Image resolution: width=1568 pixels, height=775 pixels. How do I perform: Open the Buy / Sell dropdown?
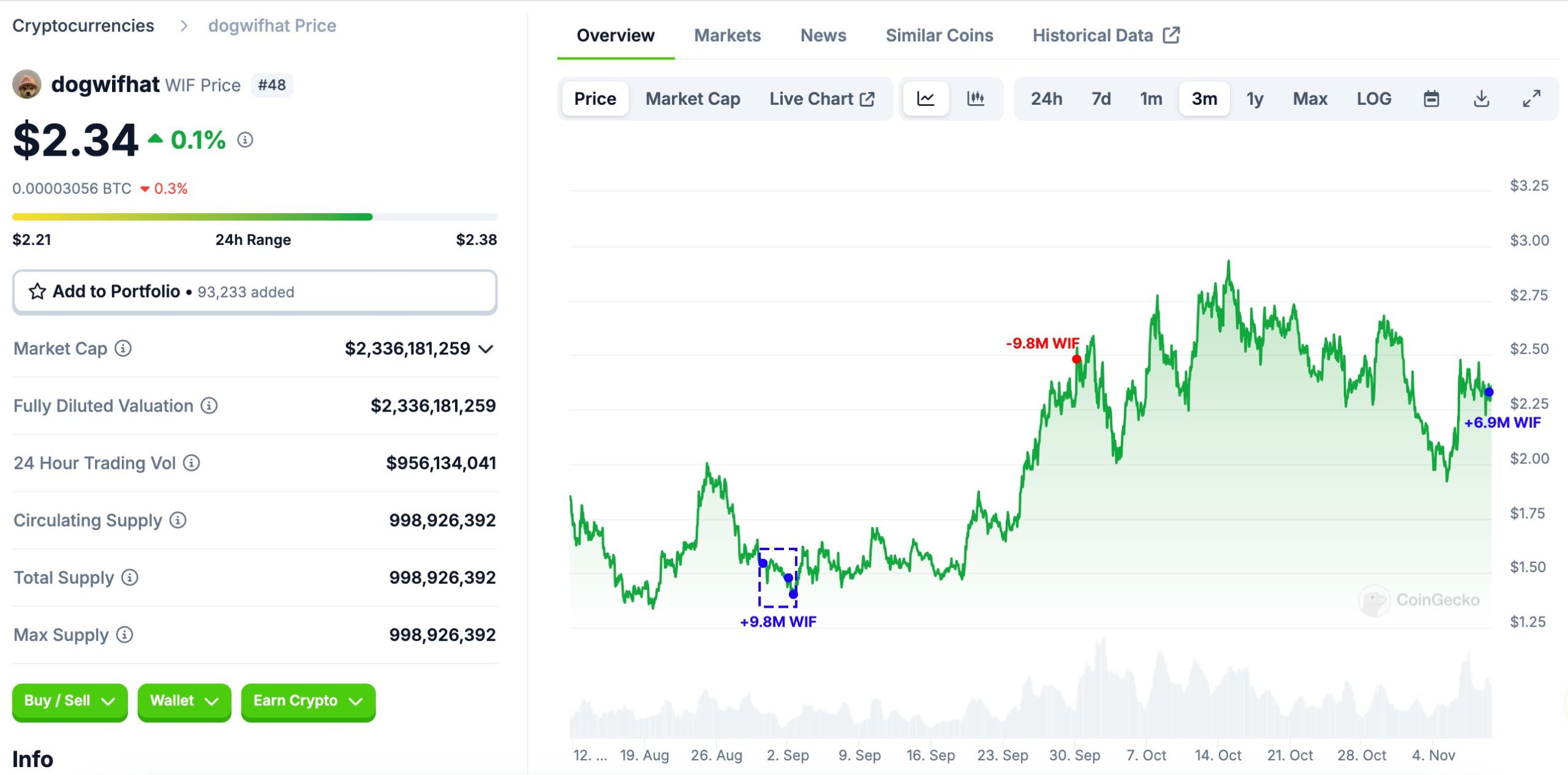click(69, 701)
